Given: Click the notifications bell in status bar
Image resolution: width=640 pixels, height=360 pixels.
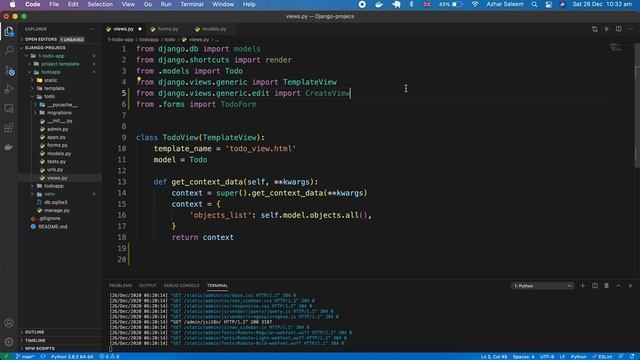Looking at the screenshot, I should pyautogui.click(x=632, y=356).
